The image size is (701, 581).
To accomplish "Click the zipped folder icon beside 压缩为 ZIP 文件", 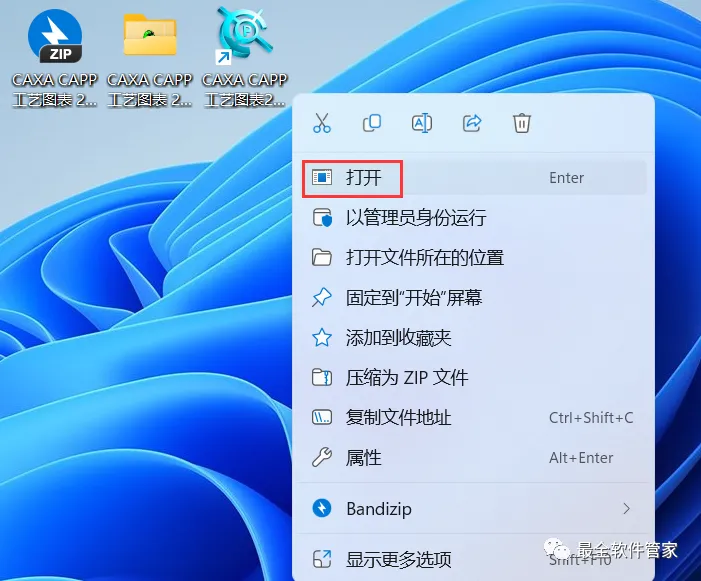I will tap(322, 378).
